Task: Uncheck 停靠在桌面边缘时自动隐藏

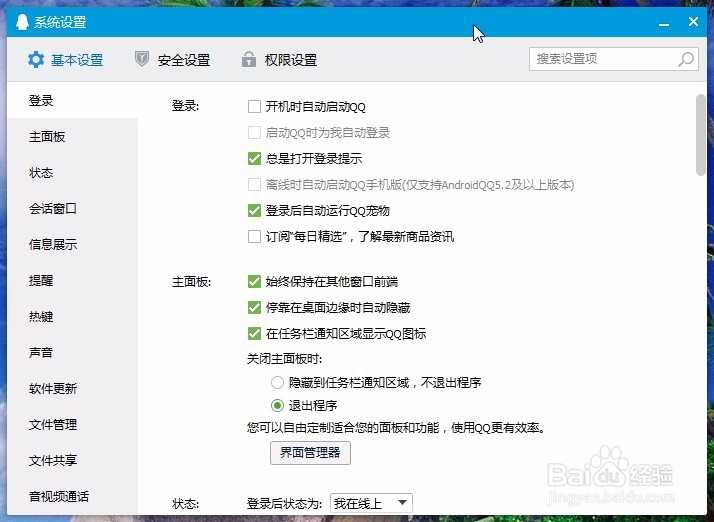Action: [x=254, y=307]
